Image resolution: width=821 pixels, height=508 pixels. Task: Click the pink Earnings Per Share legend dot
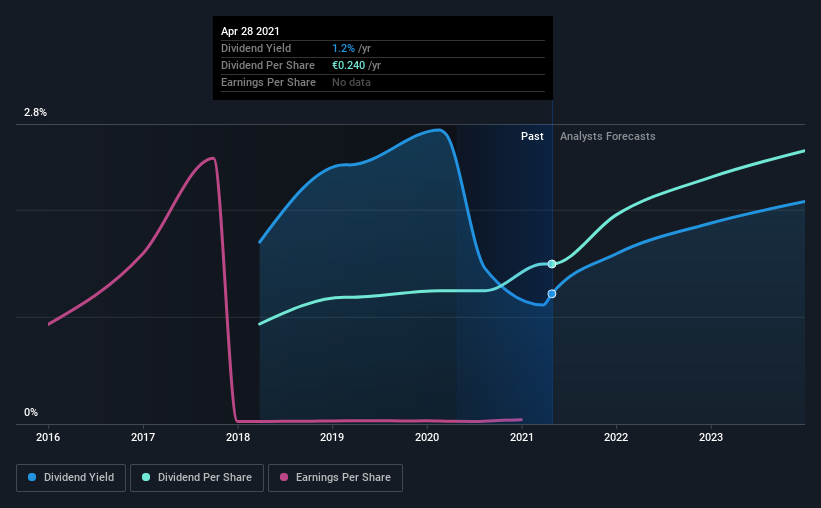[284, 477]
